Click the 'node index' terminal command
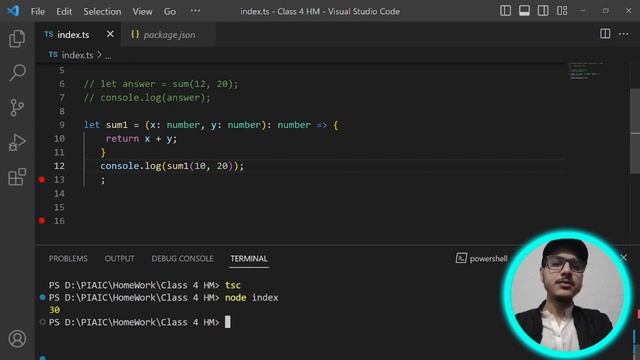The image size is (640, 360). pyautogui.click(x=251, y=298)
